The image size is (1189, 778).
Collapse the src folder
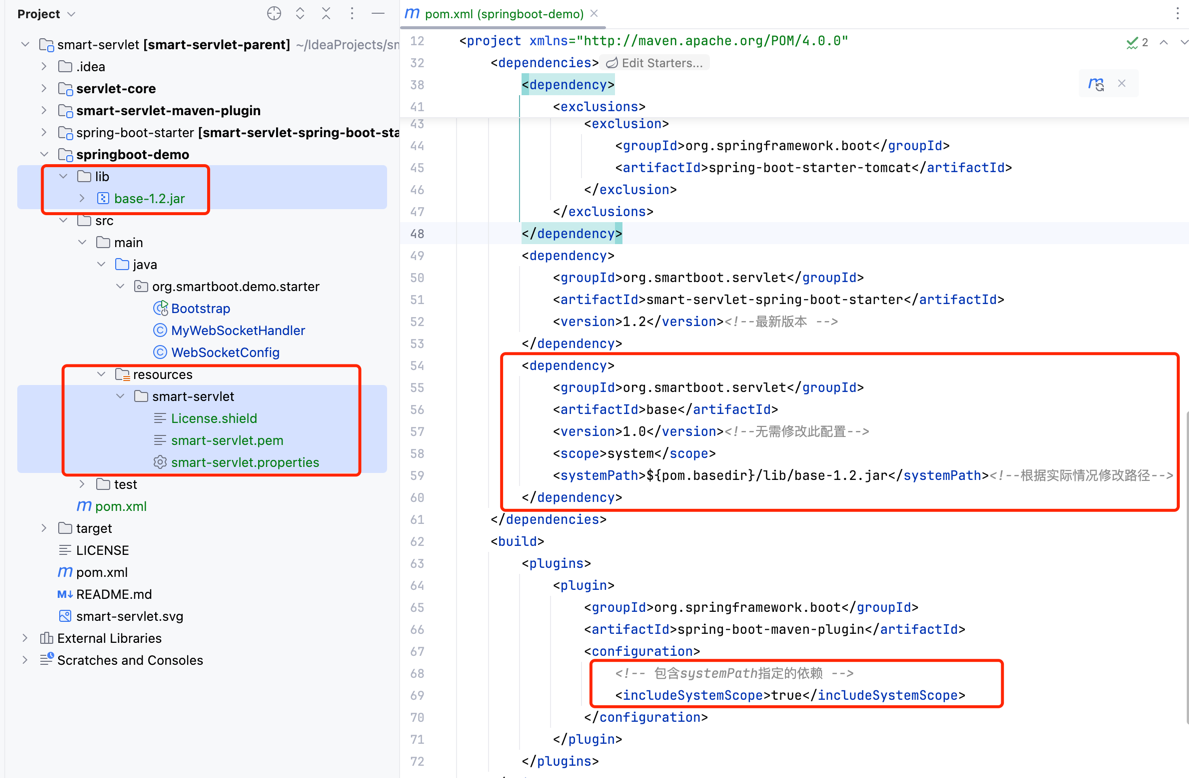[x=64, y=221]
